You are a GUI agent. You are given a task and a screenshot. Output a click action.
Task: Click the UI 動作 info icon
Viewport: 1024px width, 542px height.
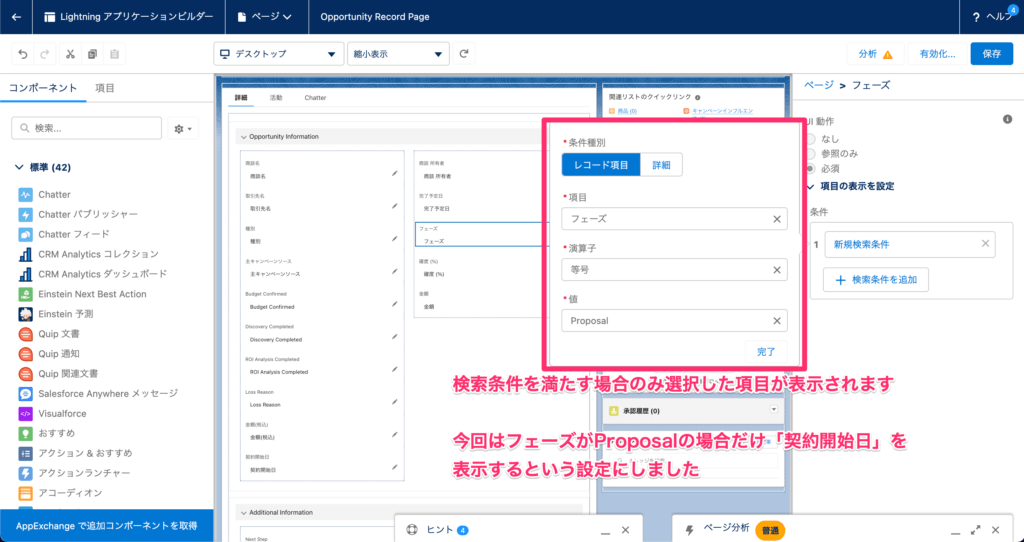[x=1008, y=120]
